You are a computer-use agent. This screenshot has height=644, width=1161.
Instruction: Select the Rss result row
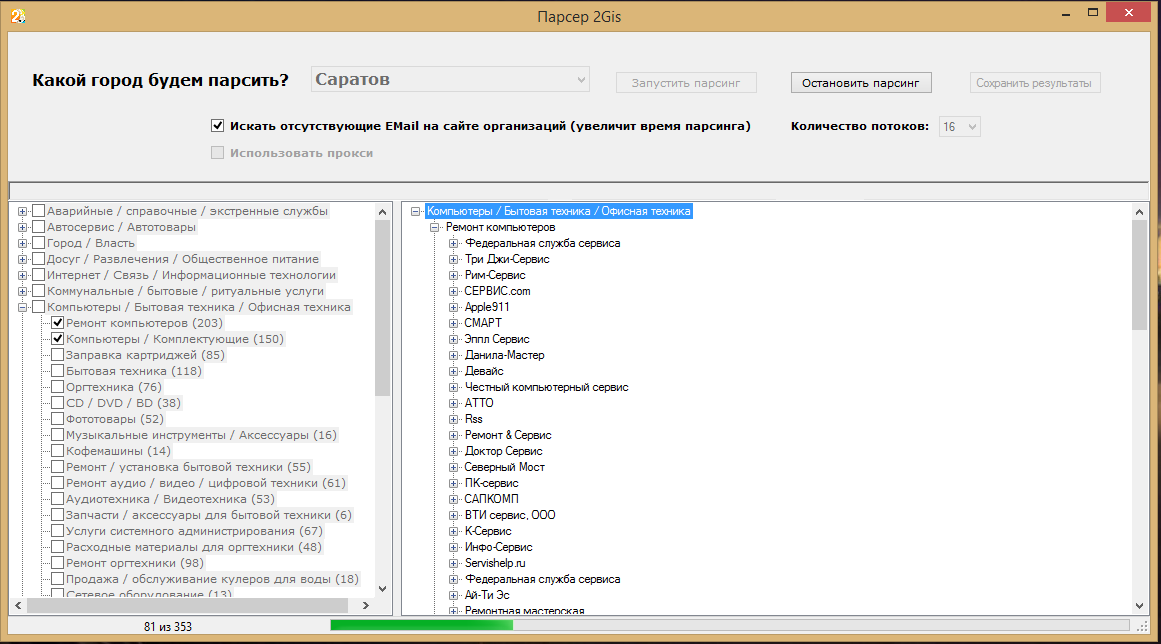point(473,419)
